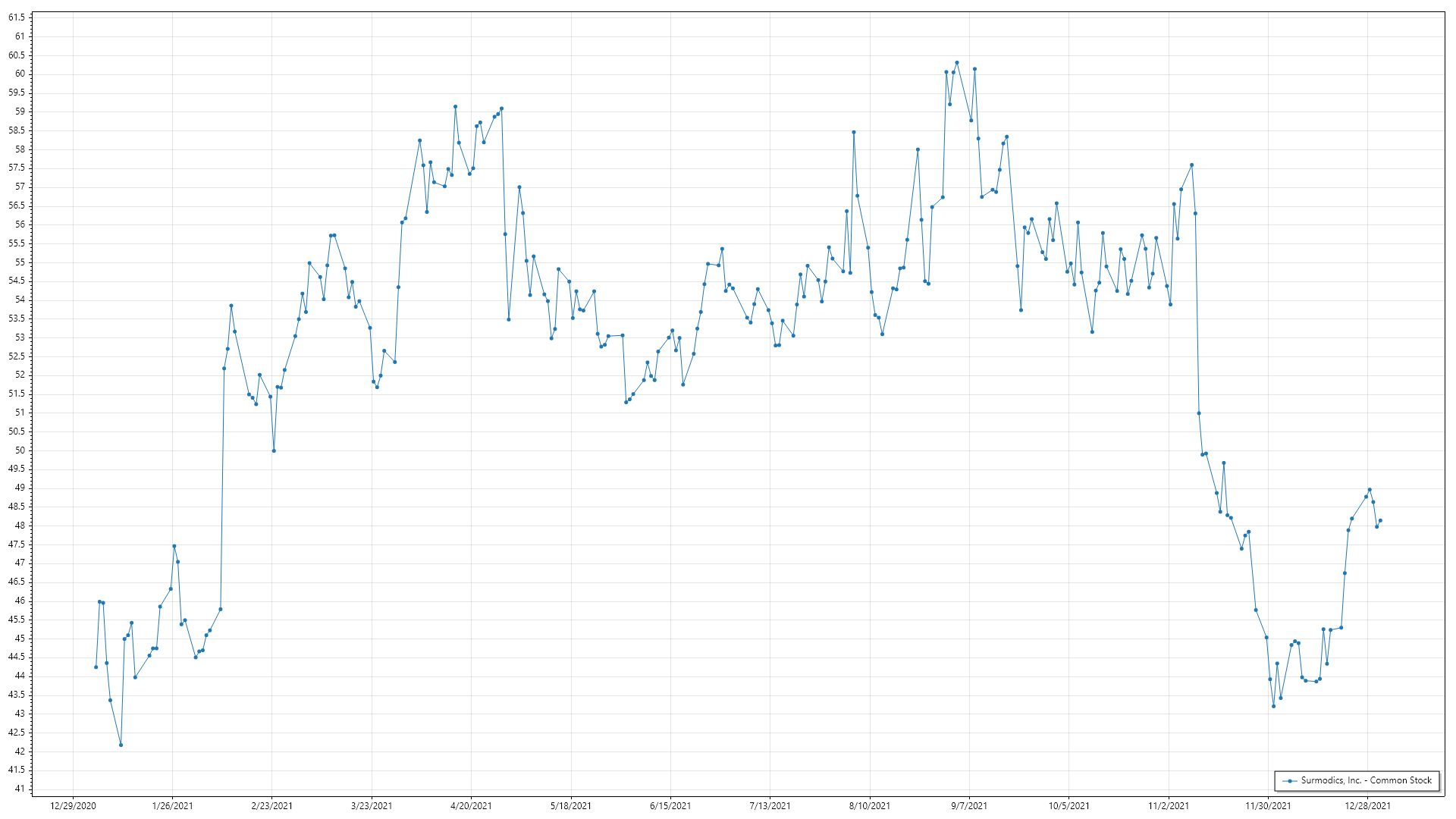Click the 50 y-axis value label
This screenshot has width=1456, height=819.
tap(19, 450)
